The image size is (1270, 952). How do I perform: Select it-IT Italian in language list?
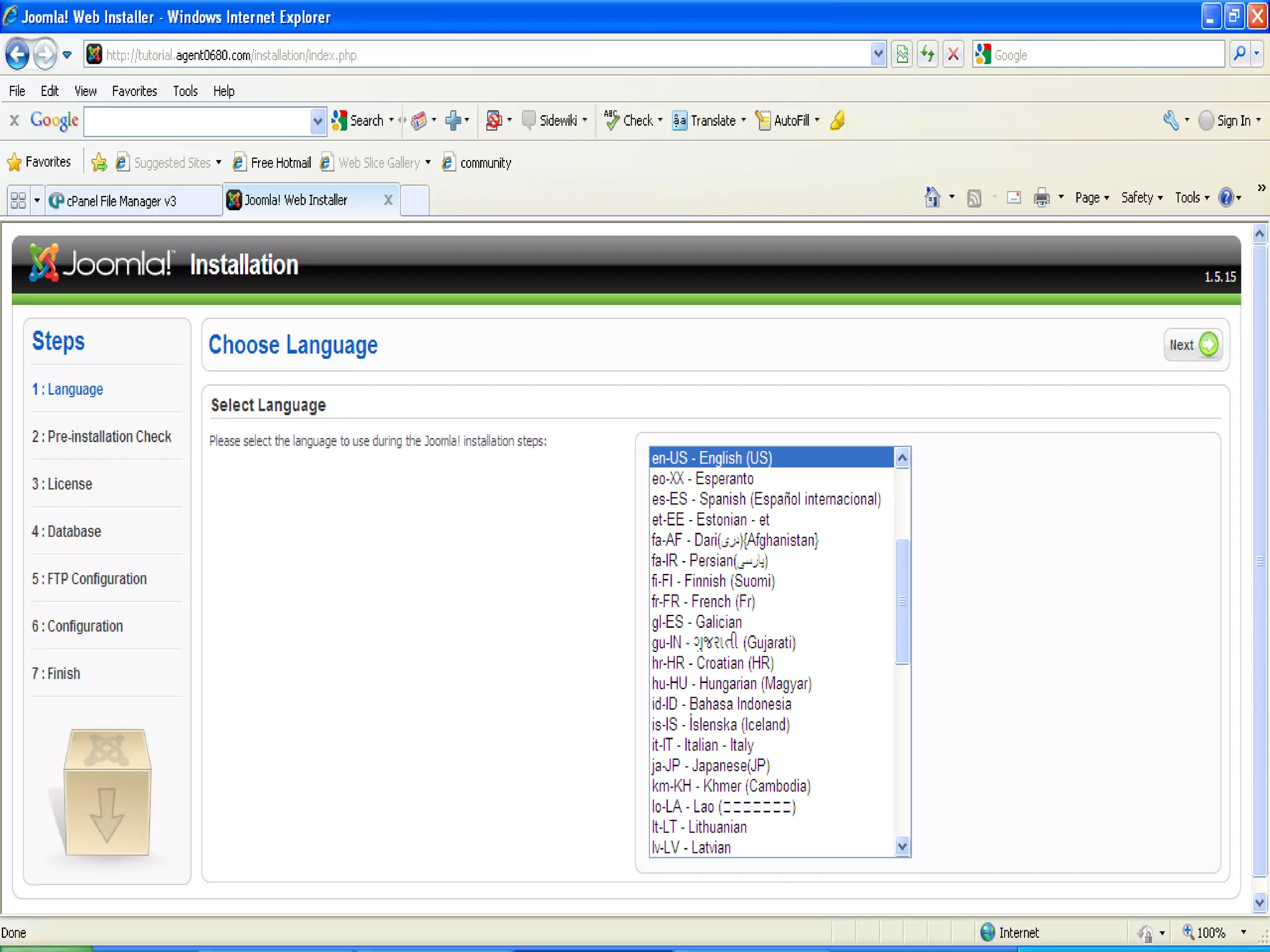pos(702,745)
